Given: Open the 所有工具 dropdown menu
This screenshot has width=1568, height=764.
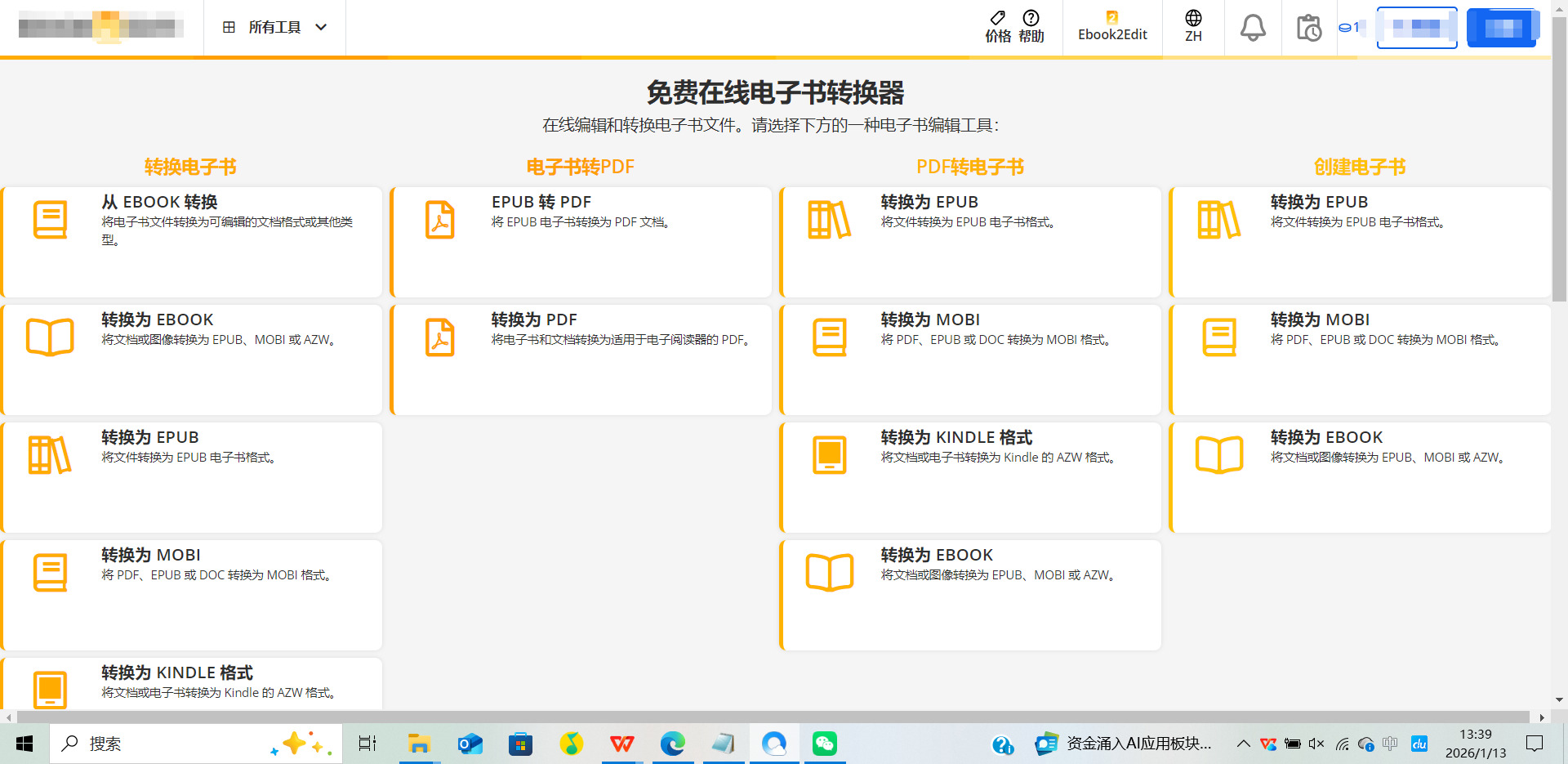Looking at the screenshot, I should pyautogui.click(x=274, y=28).
